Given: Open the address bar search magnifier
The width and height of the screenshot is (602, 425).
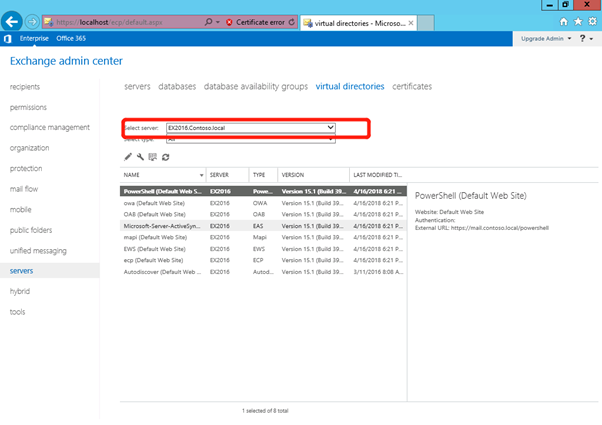Looking at the screenshot, I should click(x=208, y=22).
